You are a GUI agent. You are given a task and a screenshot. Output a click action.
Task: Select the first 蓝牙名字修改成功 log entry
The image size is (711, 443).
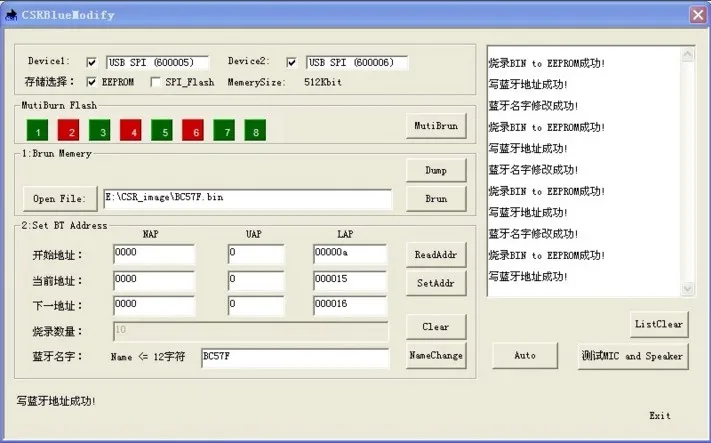point(533,106)
